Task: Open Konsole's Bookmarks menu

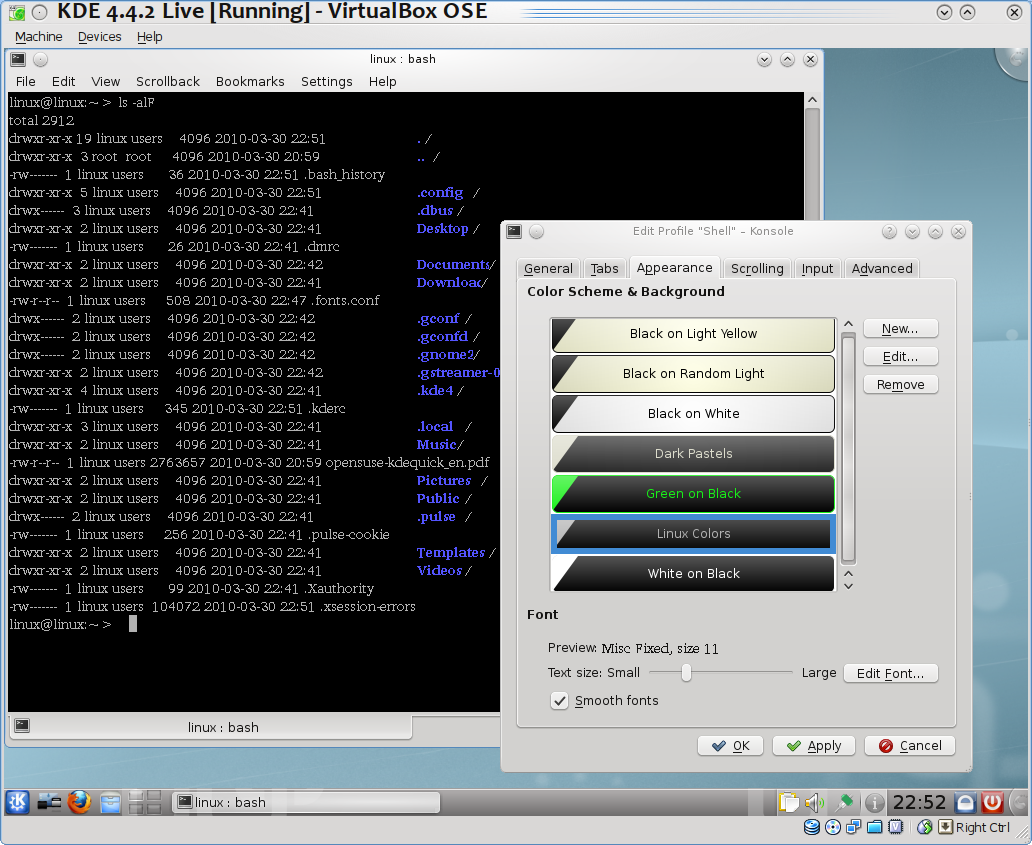Action: click(x=250, y=82)
